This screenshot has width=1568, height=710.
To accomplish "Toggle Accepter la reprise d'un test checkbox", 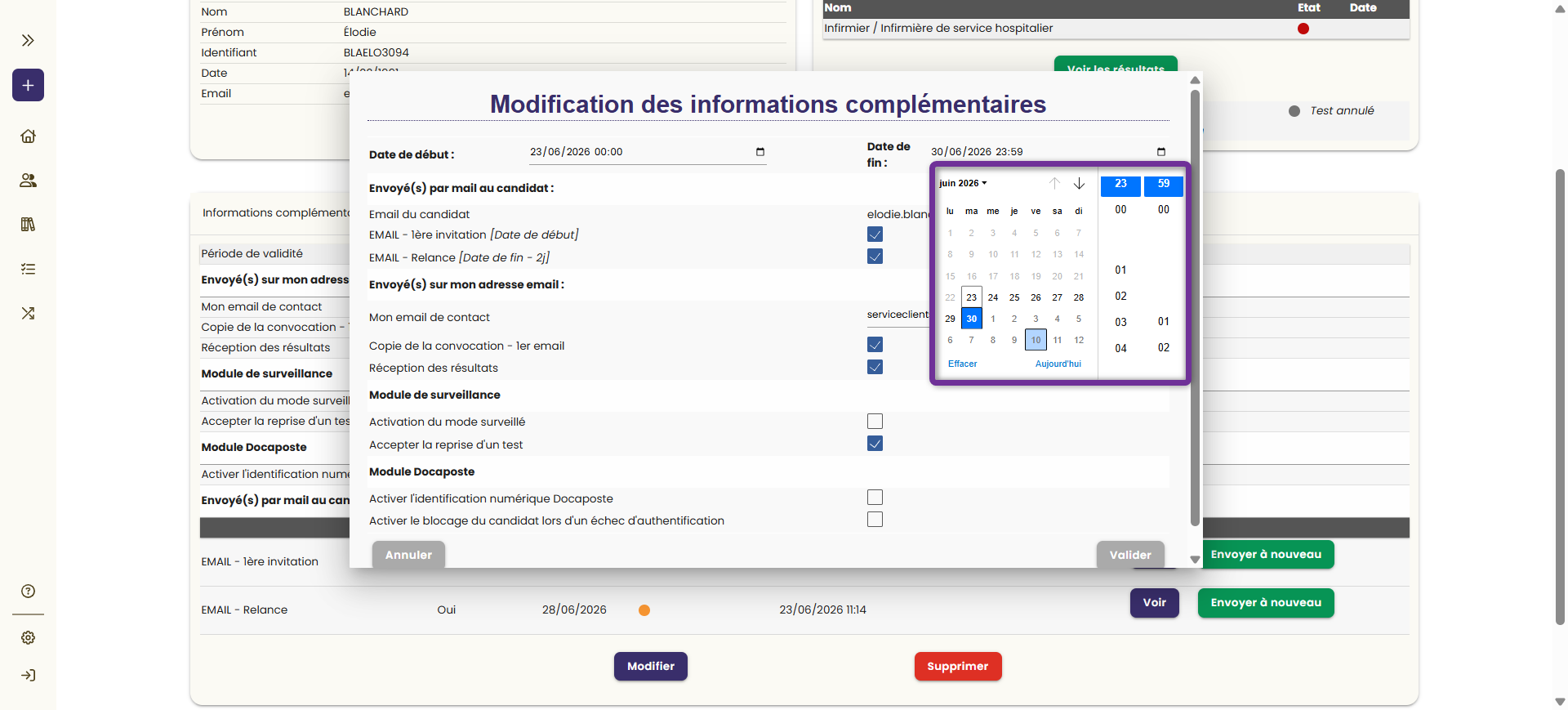I will coord(875,444).
